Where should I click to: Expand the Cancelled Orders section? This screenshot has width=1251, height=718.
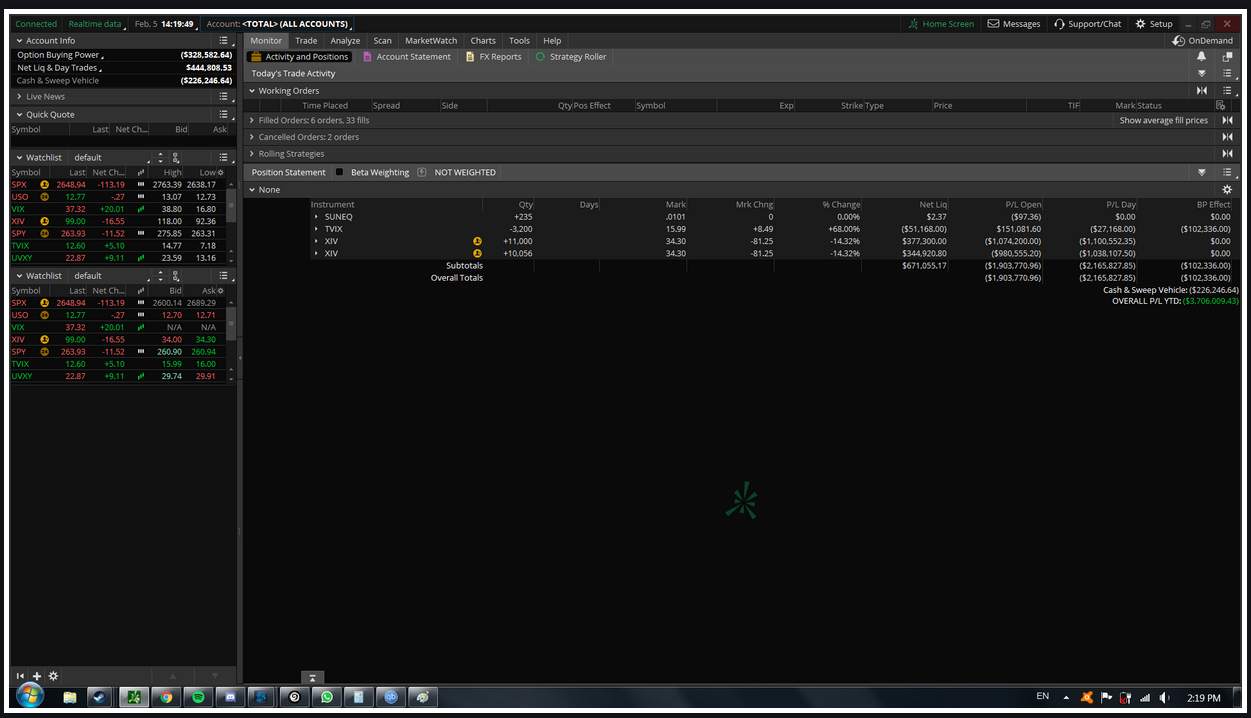[252, 137]
